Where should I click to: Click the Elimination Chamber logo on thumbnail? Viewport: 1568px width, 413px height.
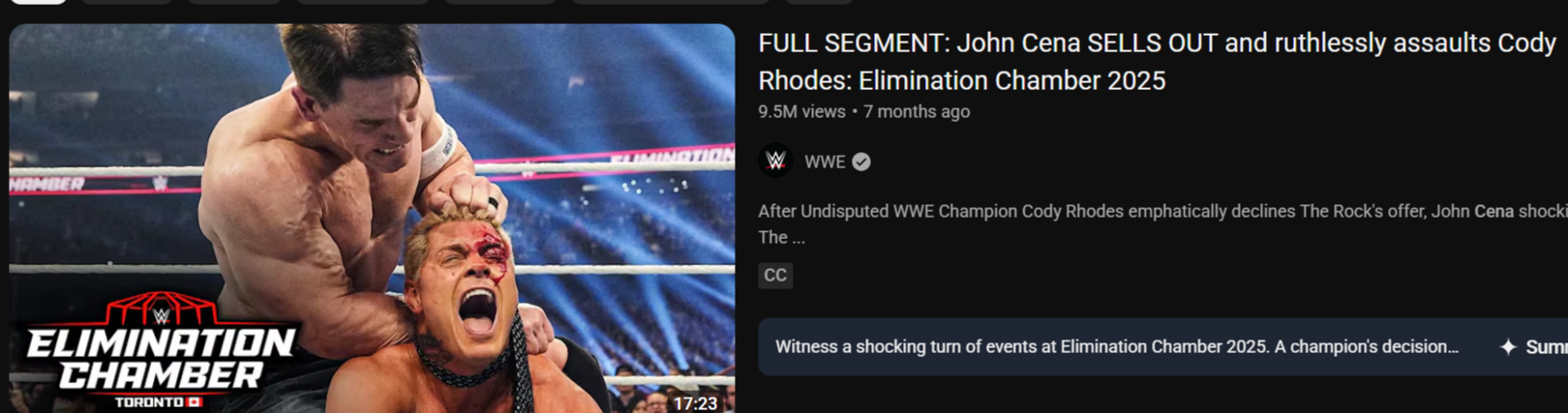160,350
